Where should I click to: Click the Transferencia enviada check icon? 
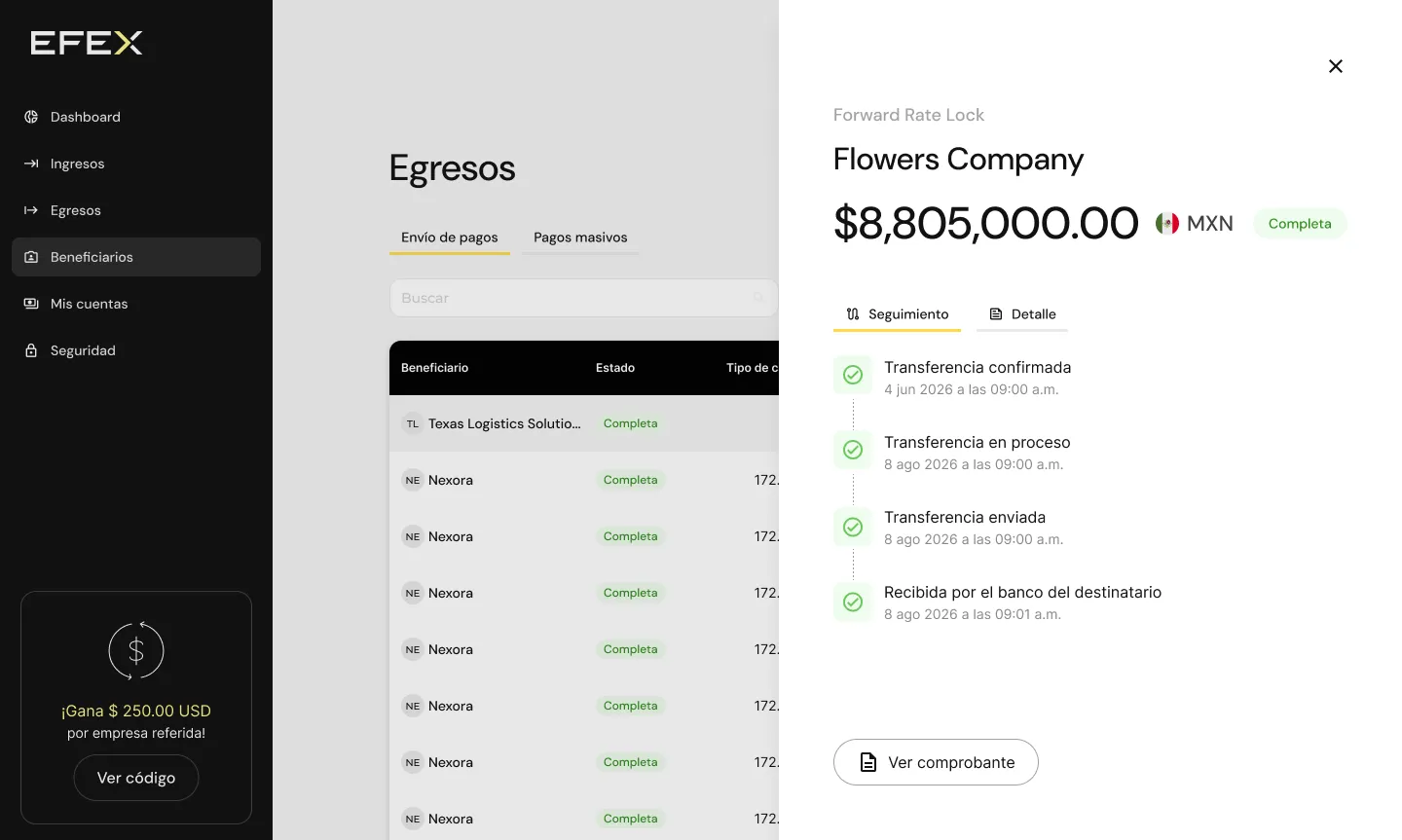coord(853,527)
